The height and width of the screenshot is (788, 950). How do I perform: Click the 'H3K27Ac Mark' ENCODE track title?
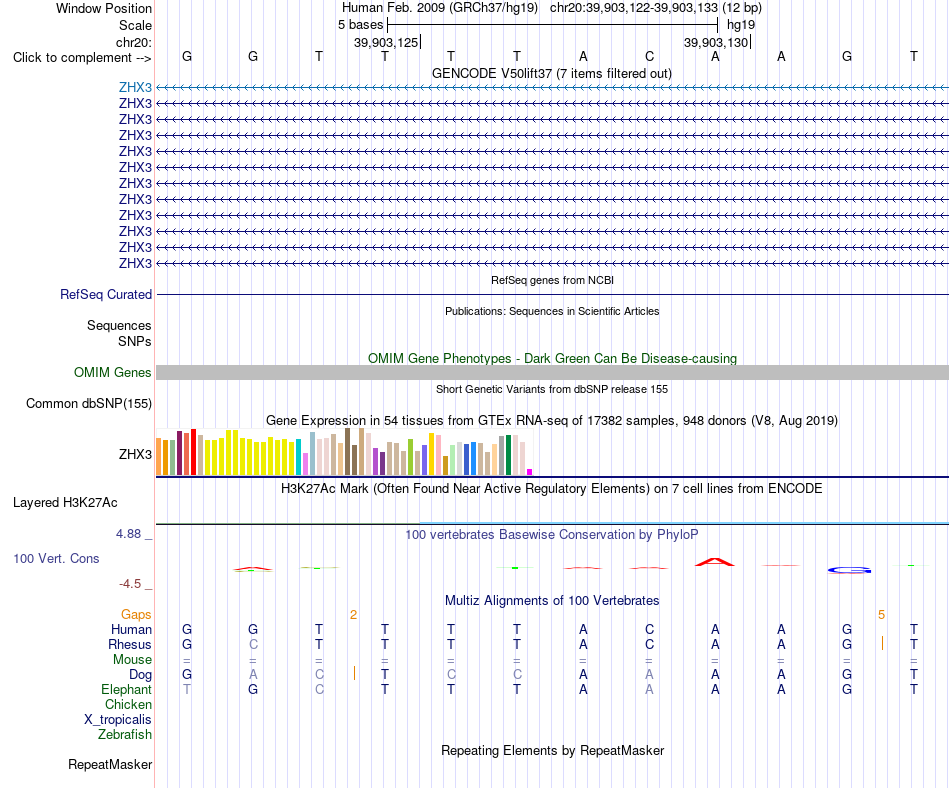[552, 488]
